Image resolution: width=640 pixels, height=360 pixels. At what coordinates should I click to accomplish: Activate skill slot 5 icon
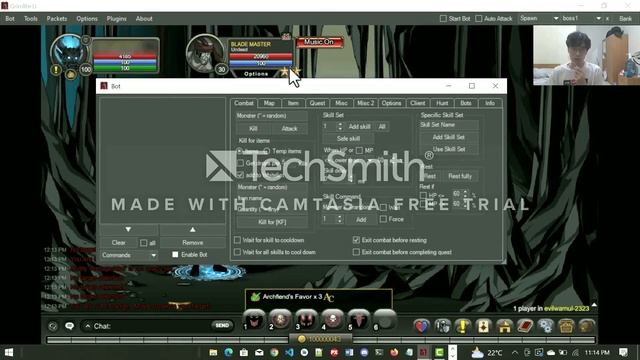pyautogui.click(x=359, y=320)
